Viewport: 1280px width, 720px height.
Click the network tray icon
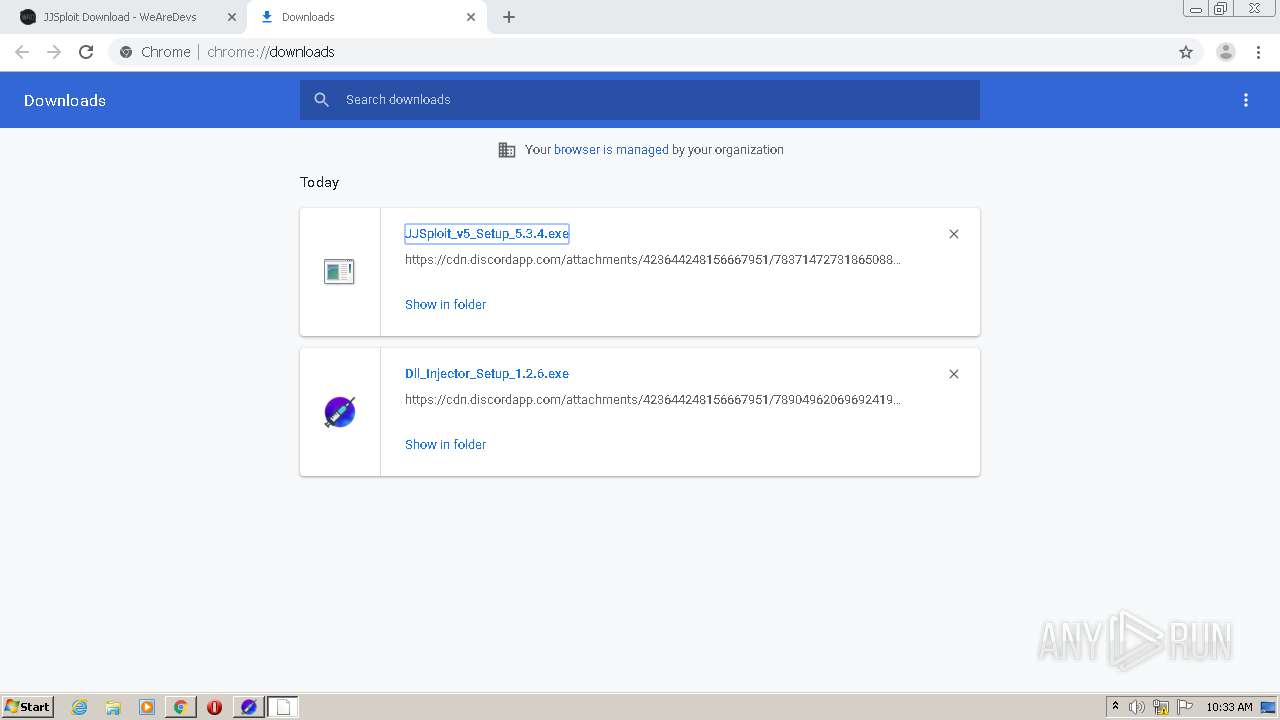1161,707
